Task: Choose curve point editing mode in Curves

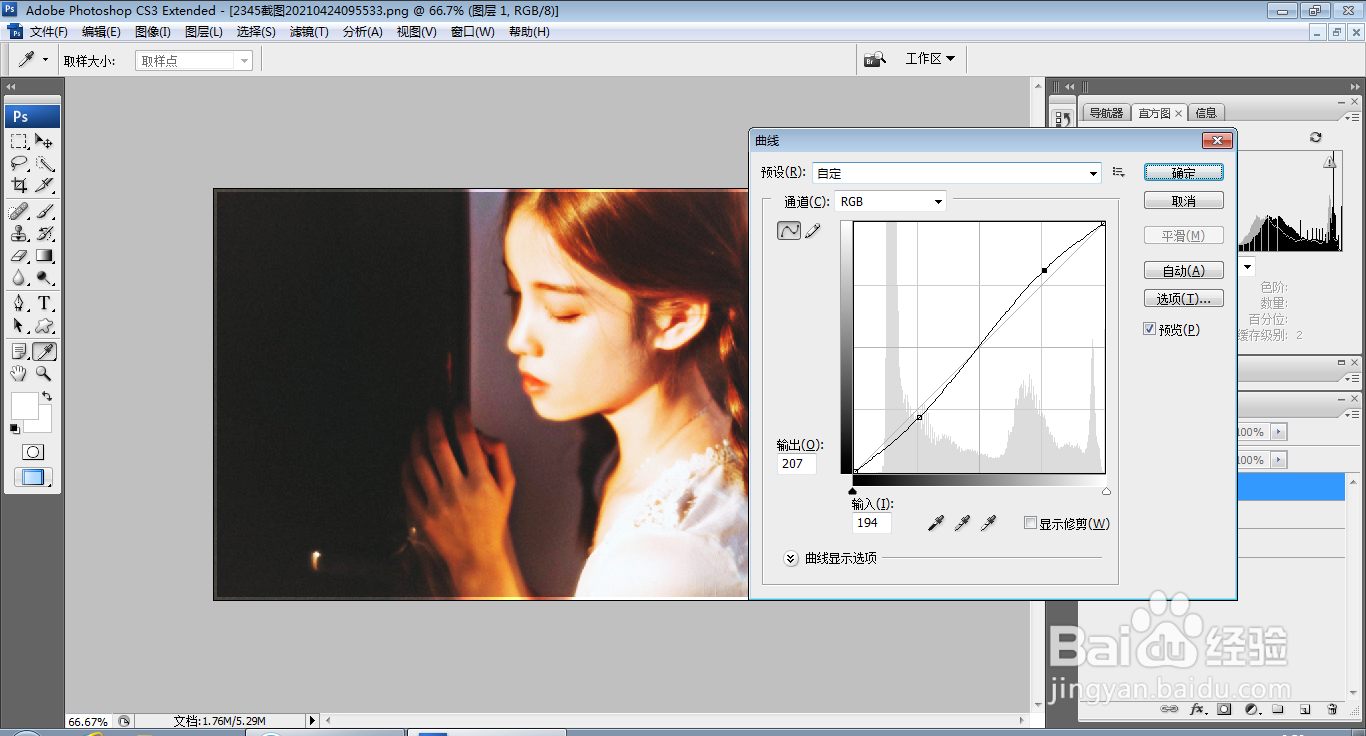Action: [789, 230]
